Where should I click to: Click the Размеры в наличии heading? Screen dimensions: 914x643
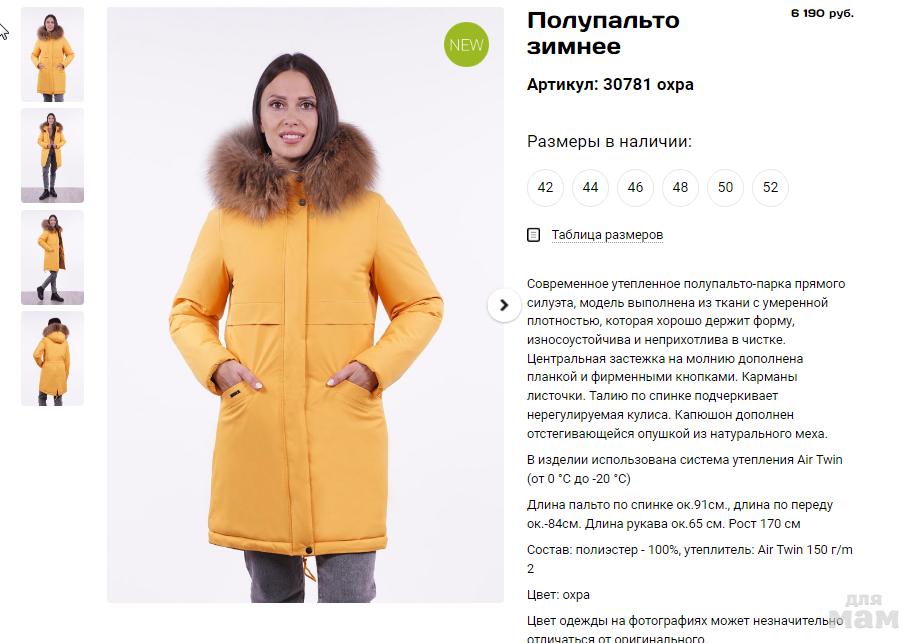pos(609,142)
